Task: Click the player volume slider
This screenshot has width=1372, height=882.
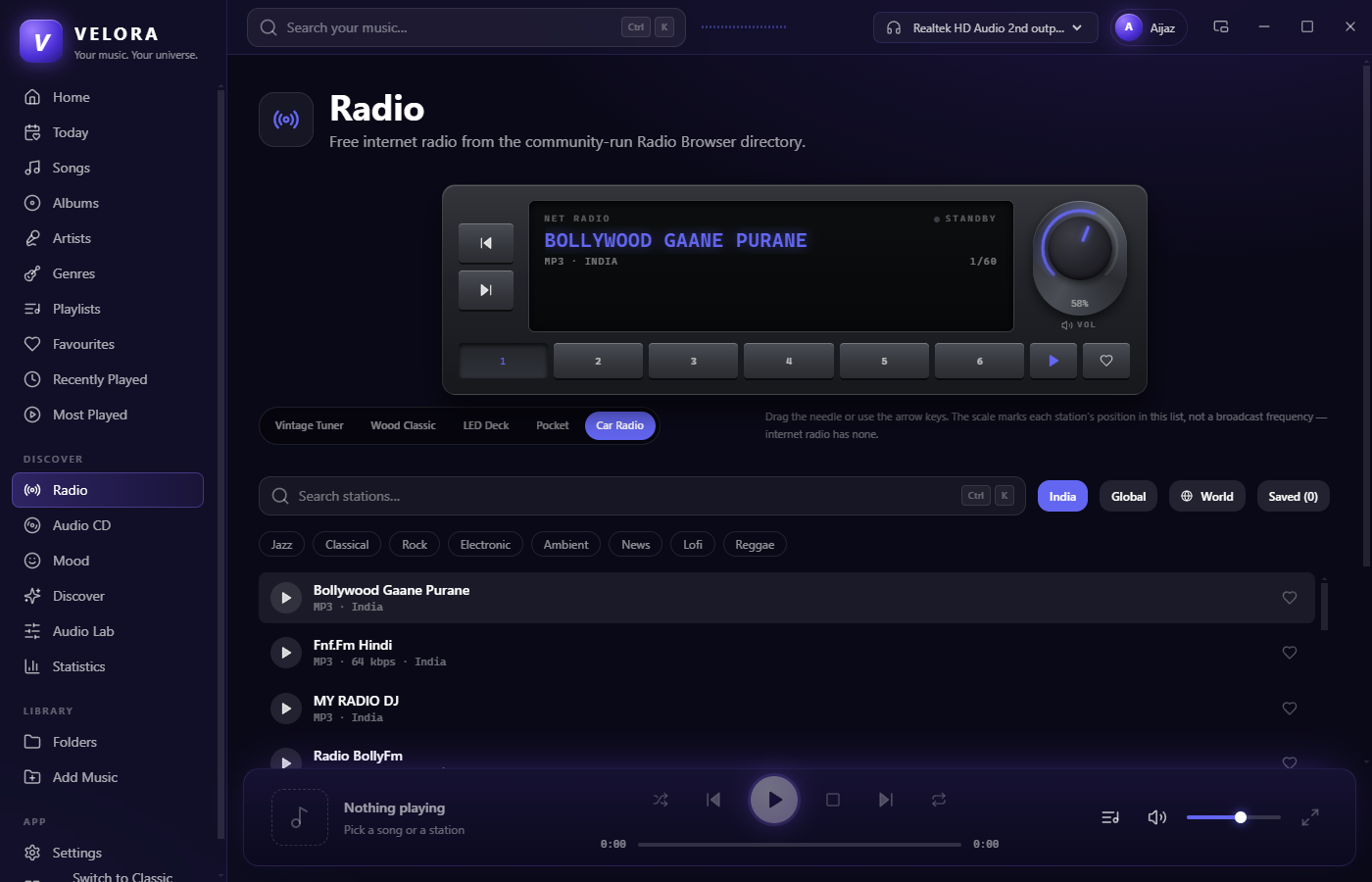Action: tap(1234, 817)
